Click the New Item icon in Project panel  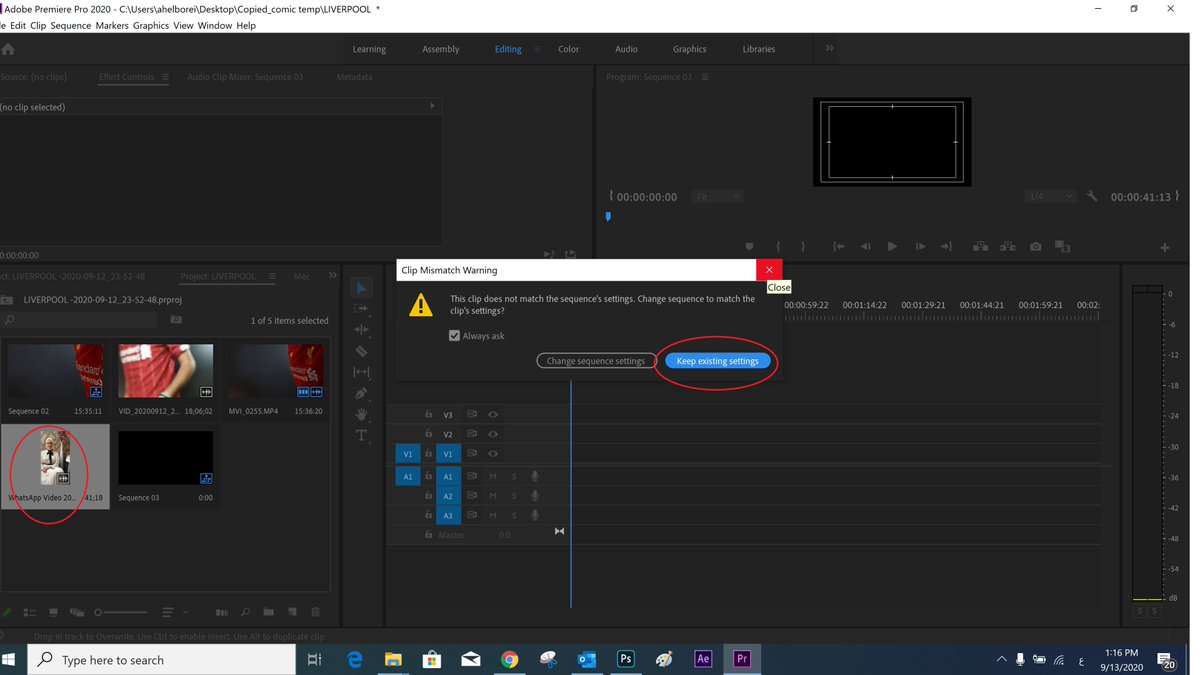tap(292, 612)
